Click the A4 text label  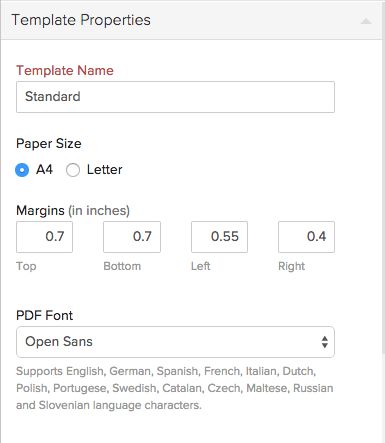click(x=44, y=169)
